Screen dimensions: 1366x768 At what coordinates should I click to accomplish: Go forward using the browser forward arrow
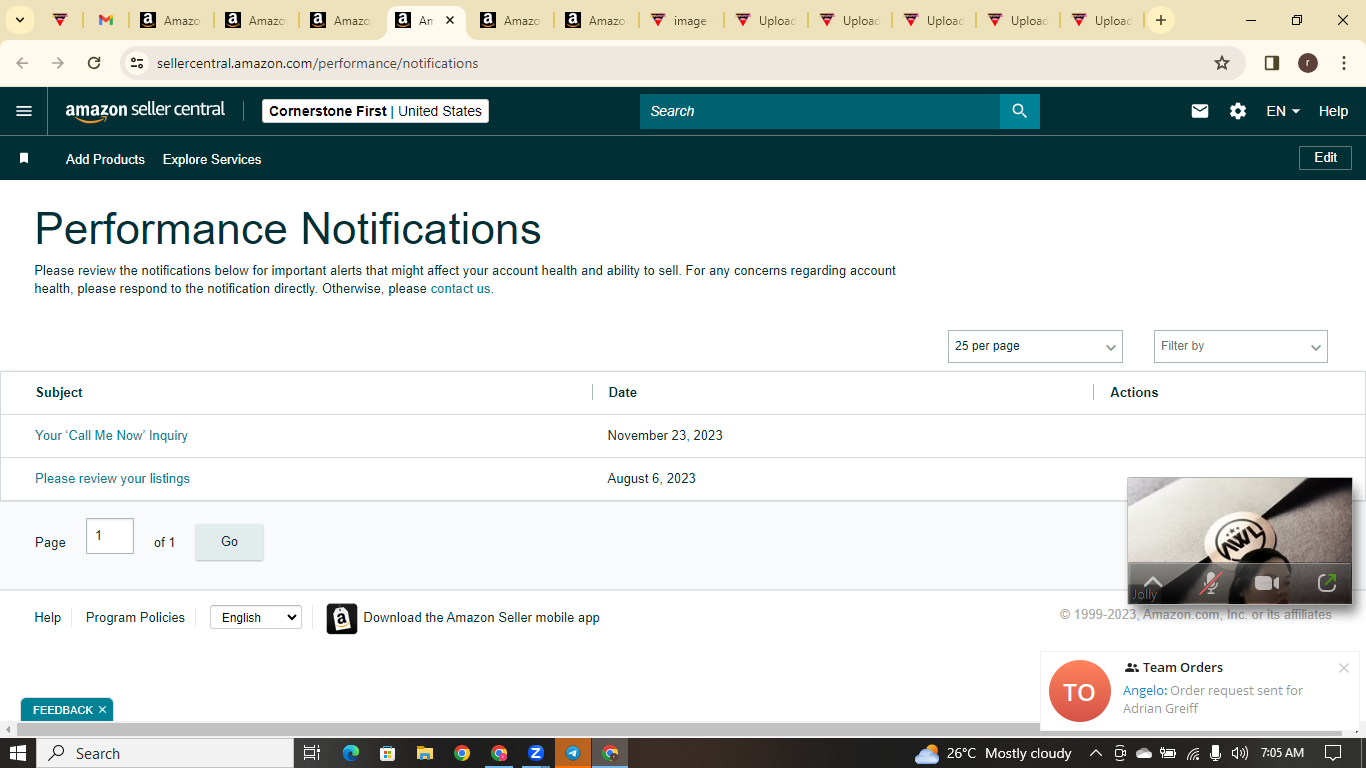[58, 63]
